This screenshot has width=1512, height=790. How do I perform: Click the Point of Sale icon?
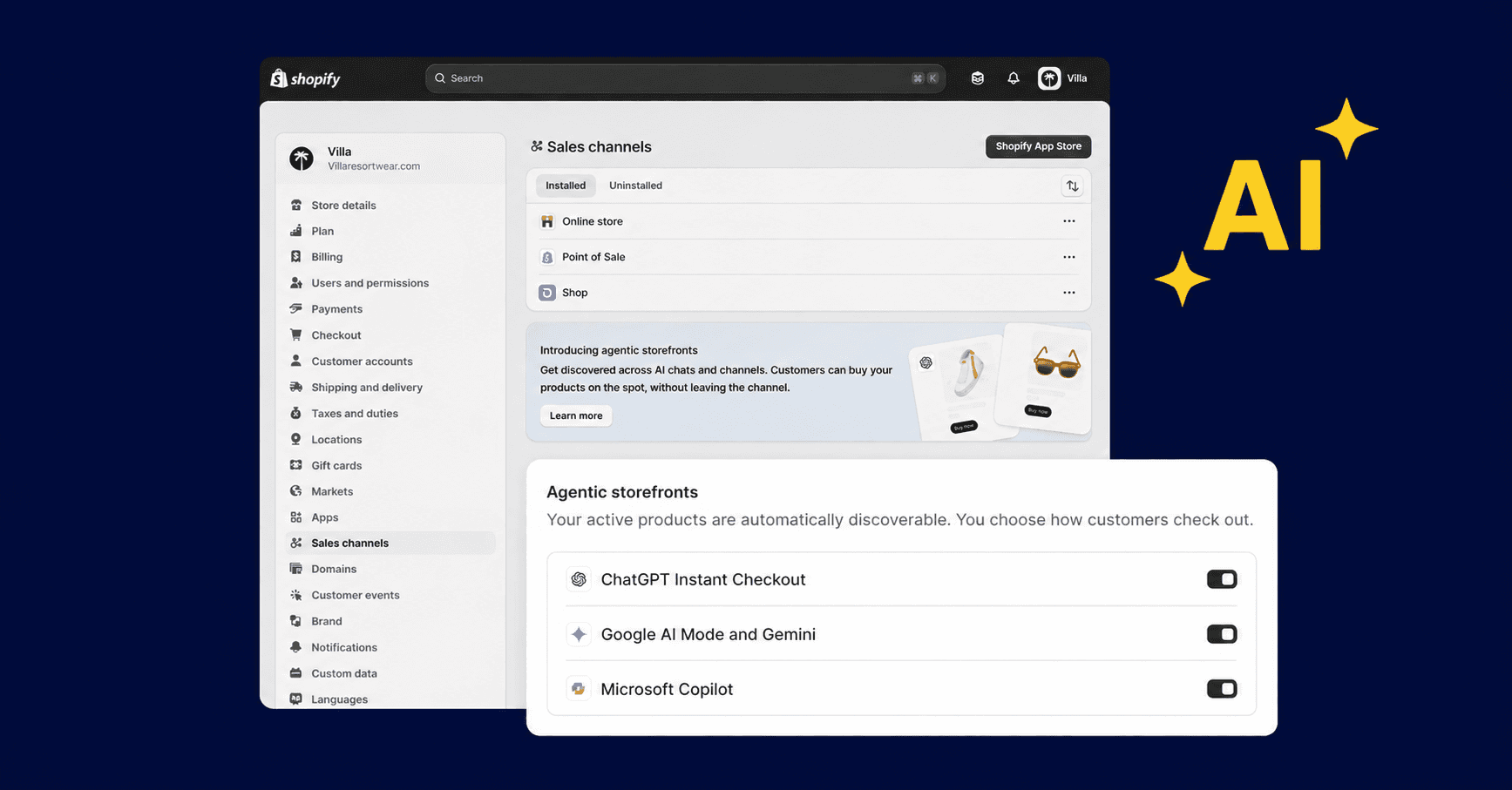pyautogui.click(x=546, y=257)
